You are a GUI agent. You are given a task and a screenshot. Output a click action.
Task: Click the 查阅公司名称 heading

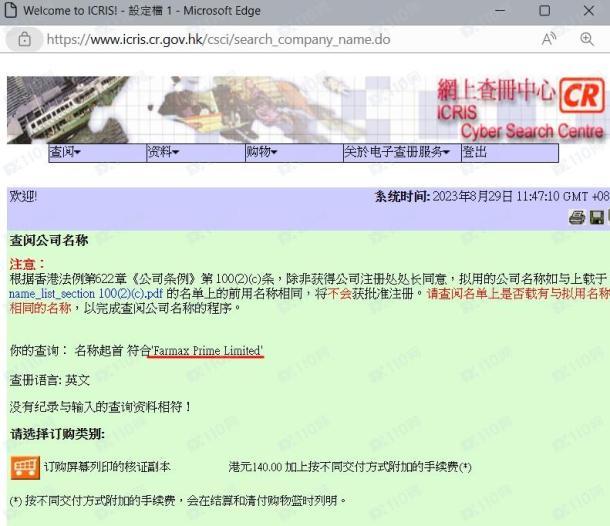49,240
